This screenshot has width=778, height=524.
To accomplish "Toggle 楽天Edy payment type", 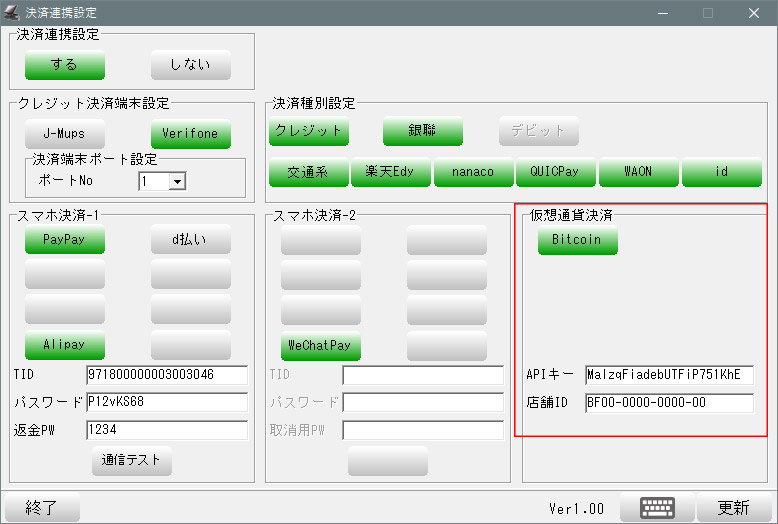I will coord(391,172).
